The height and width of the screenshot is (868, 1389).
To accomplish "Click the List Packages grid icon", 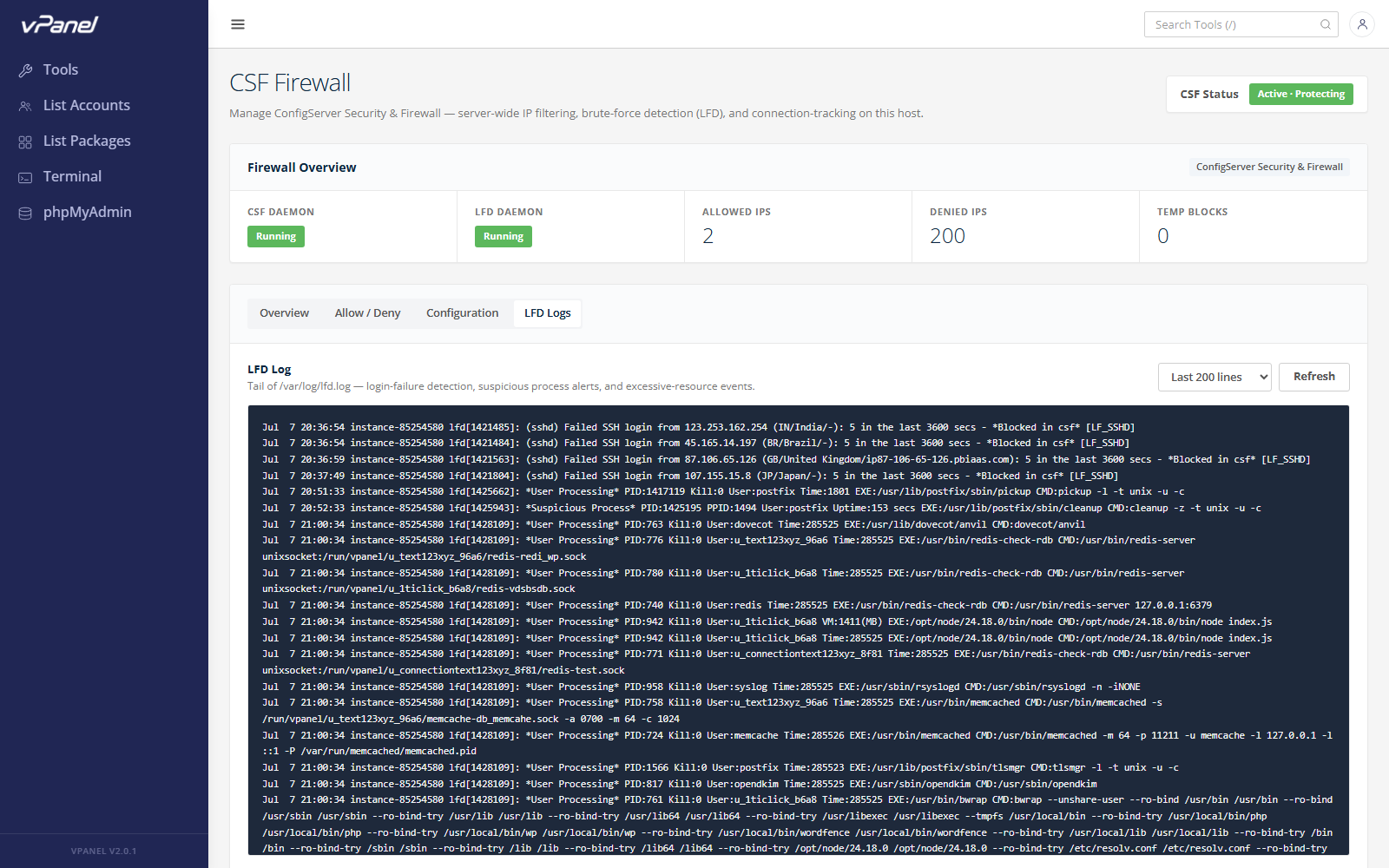I will [x=25, y=141].
